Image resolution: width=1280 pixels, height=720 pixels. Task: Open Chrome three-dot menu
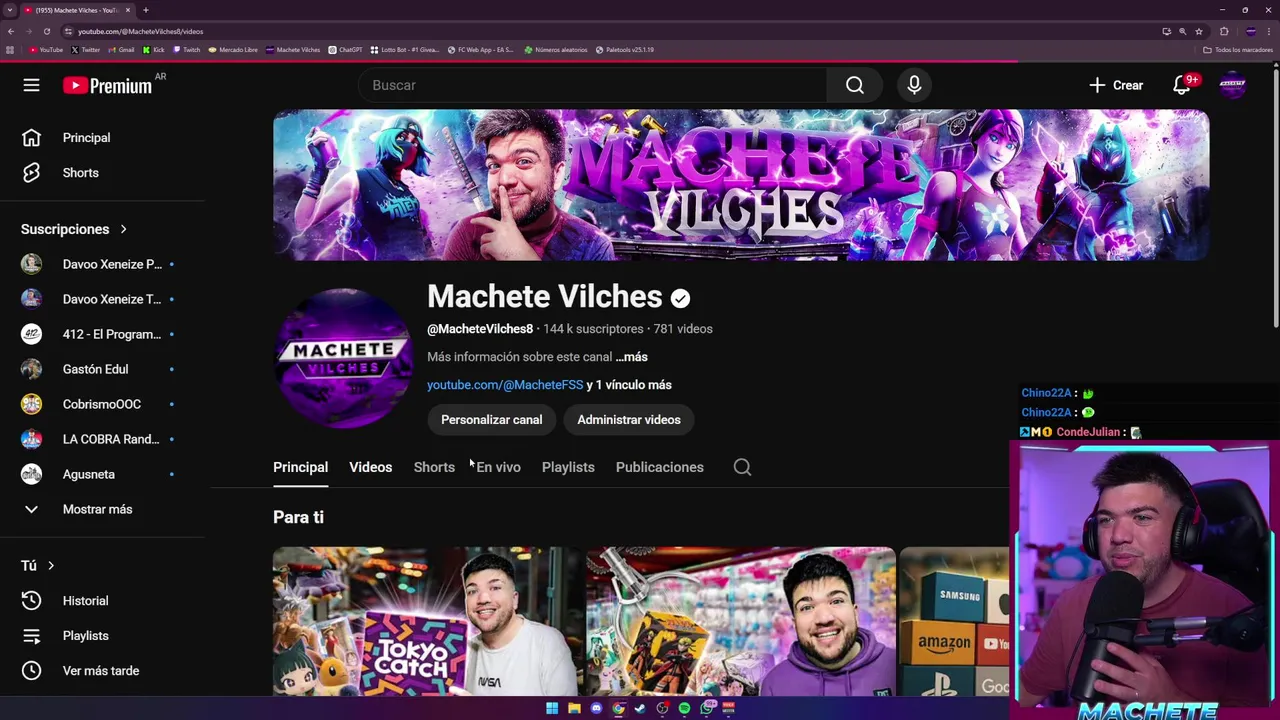pyautogui.click(x=1271, y=31)
